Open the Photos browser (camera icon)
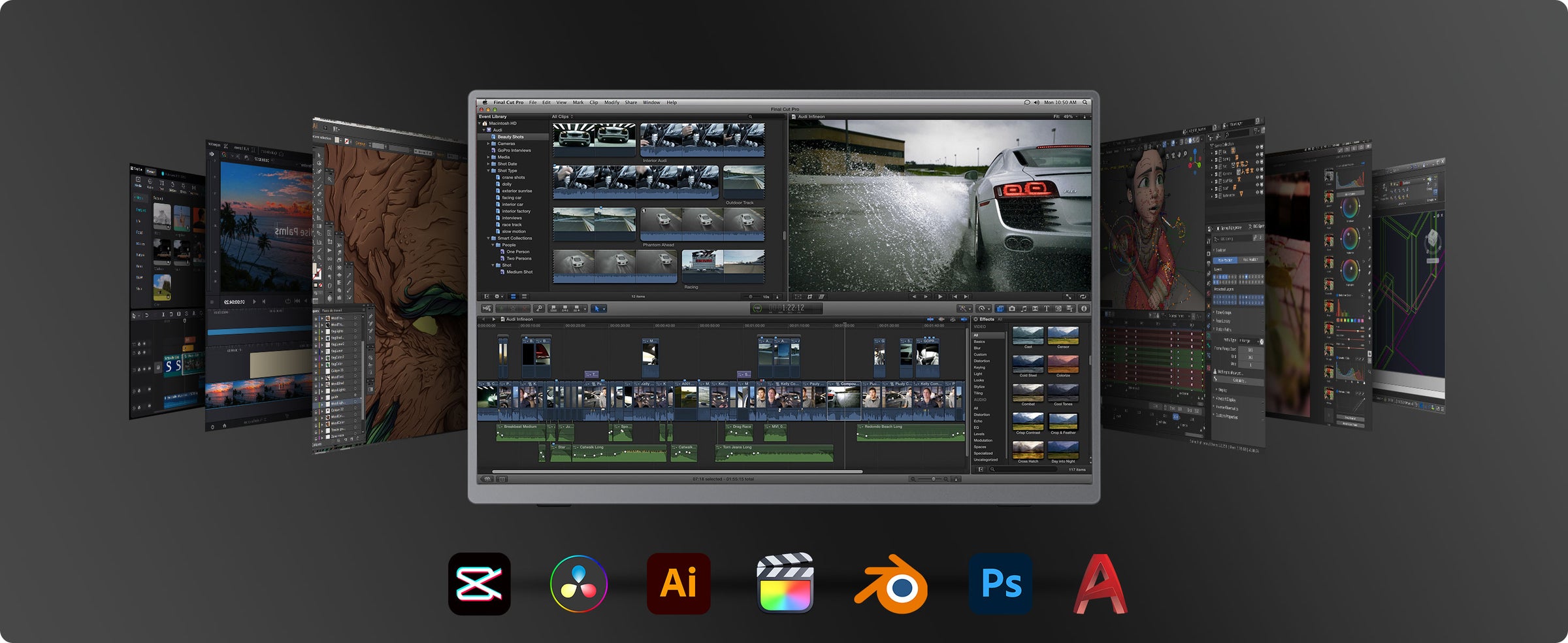The width and height of the screenshot is (1568, 643). [x=1012, y=308]
